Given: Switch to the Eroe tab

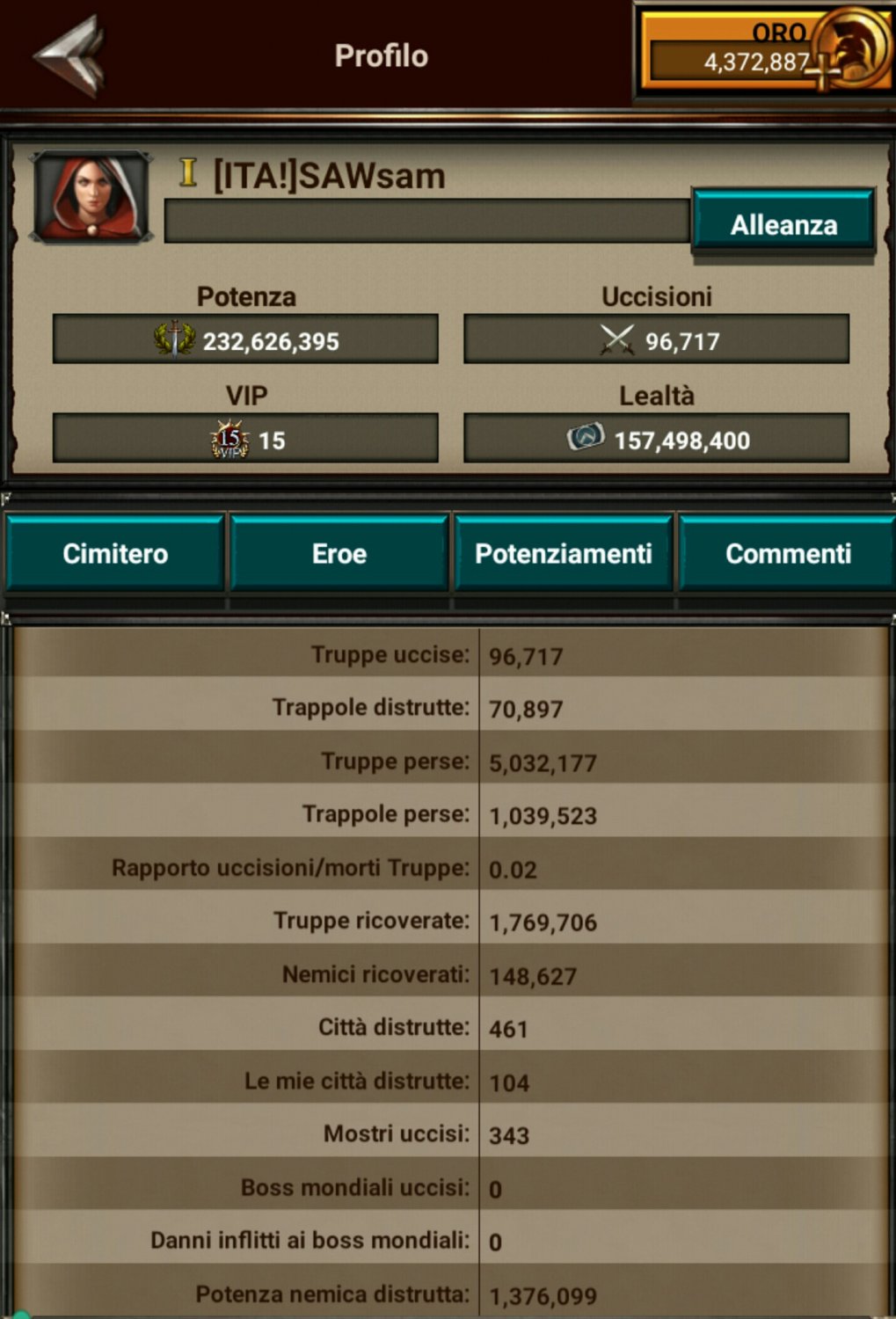Looking at the screenshot, I should point(339,553).
